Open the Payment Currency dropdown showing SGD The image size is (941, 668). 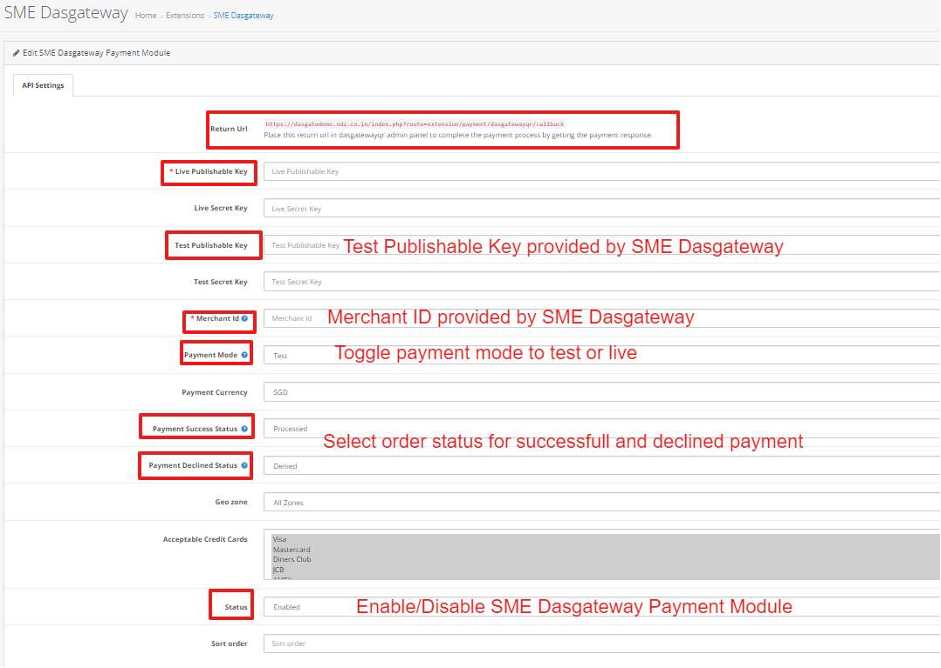602,393
